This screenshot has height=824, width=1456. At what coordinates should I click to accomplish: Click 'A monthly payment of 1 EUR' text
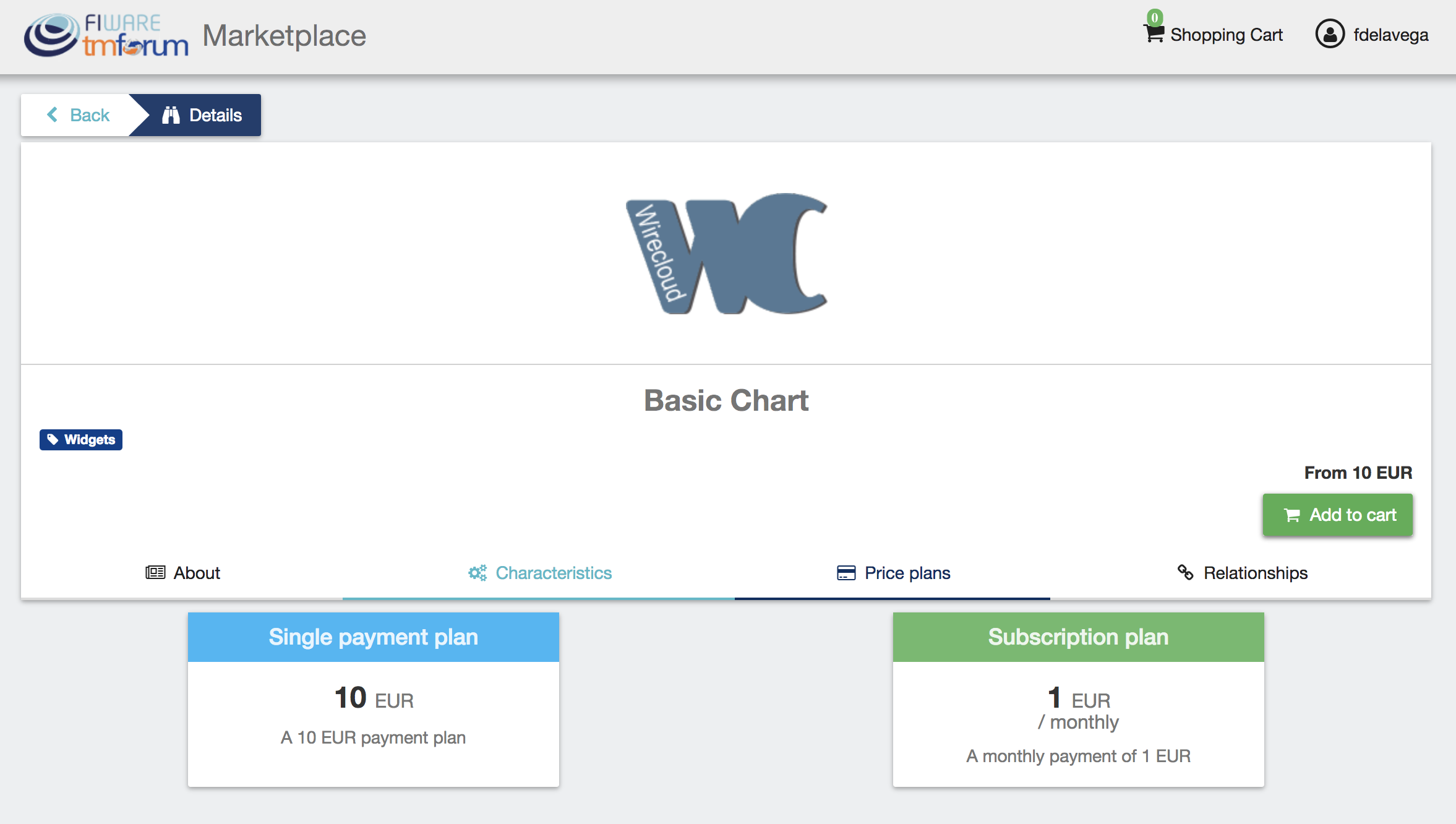pos(1079,756)
